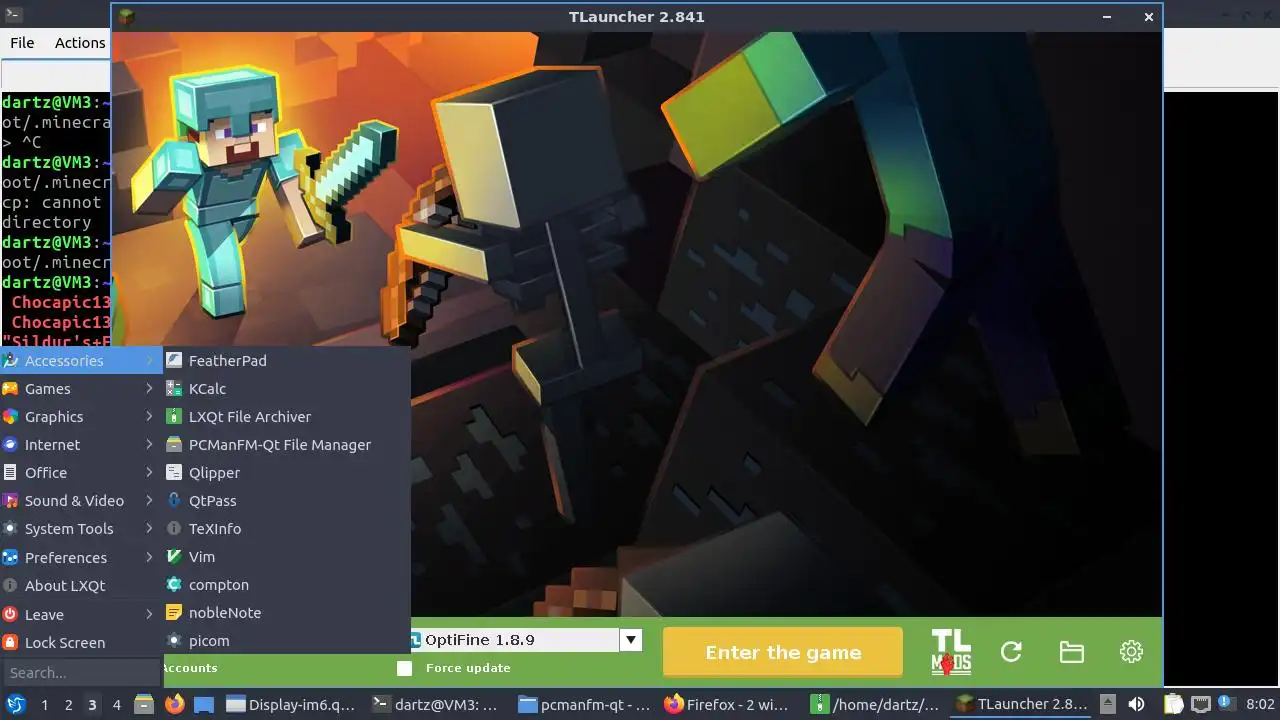Expand the Internet submenu
This screenshot has width=1280, height=720.
[x=82, y=444]
